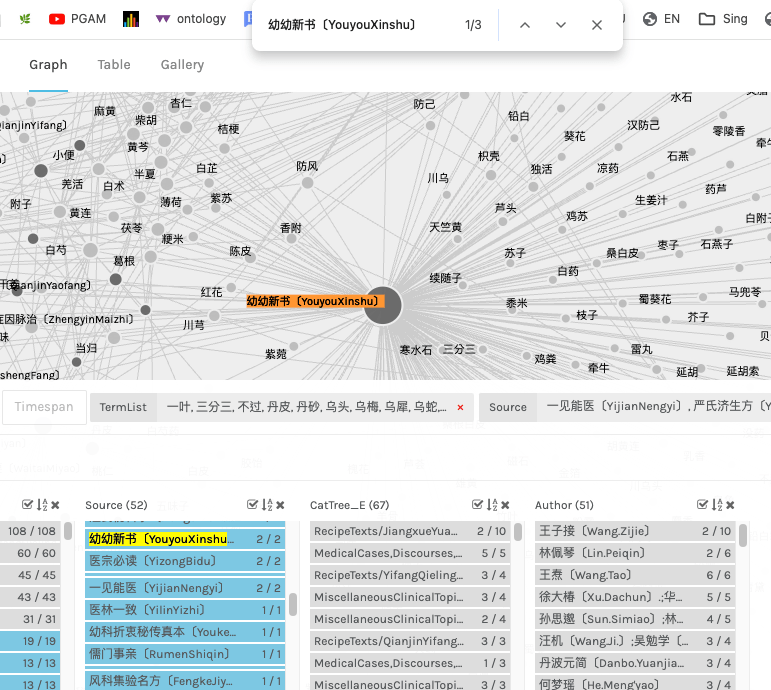Go to previous find result

[x=525, y=25]
